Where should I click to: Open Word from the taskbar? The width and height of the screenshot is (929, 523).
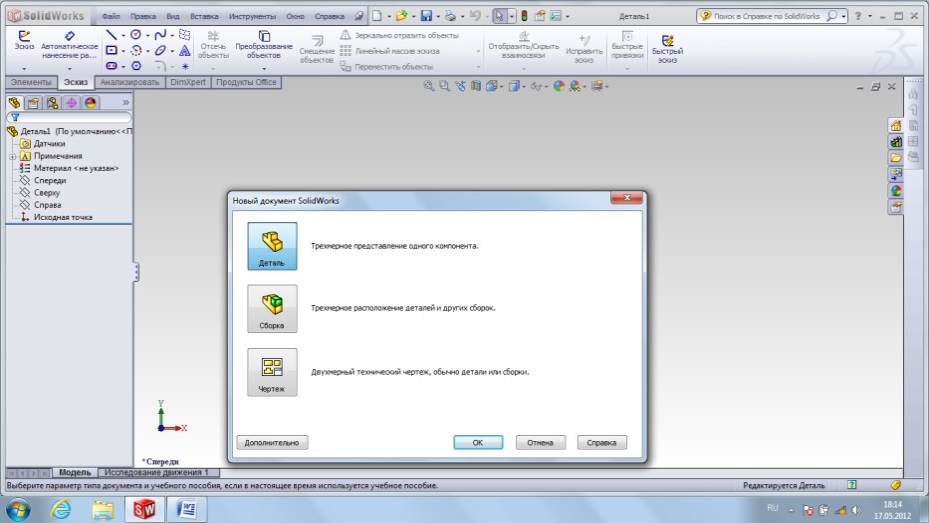point(187,509)
